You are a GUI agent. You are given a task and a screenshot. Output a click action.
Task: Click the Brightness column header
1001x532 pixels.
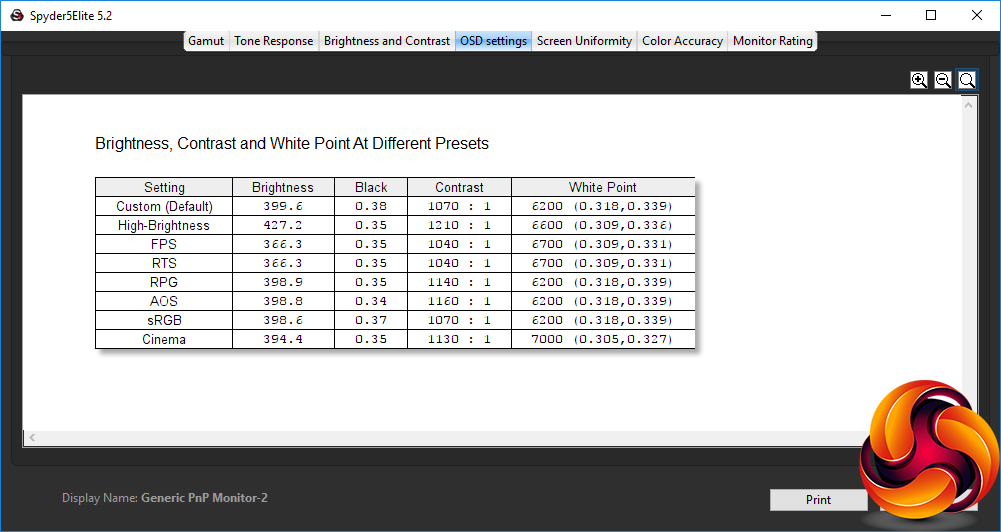(283, 187)
